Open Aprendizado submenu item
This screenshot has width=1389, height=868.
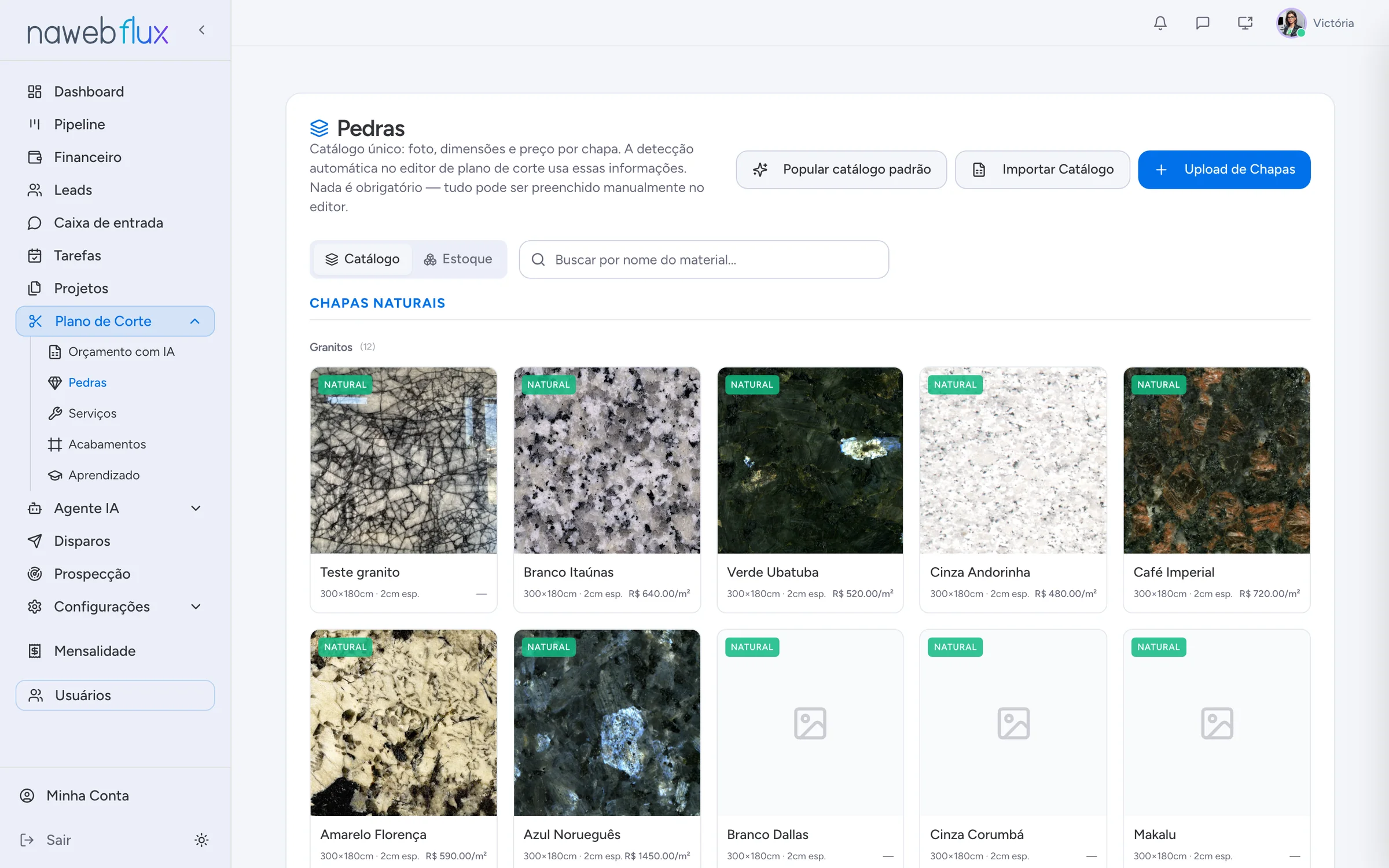click(94, 475)
